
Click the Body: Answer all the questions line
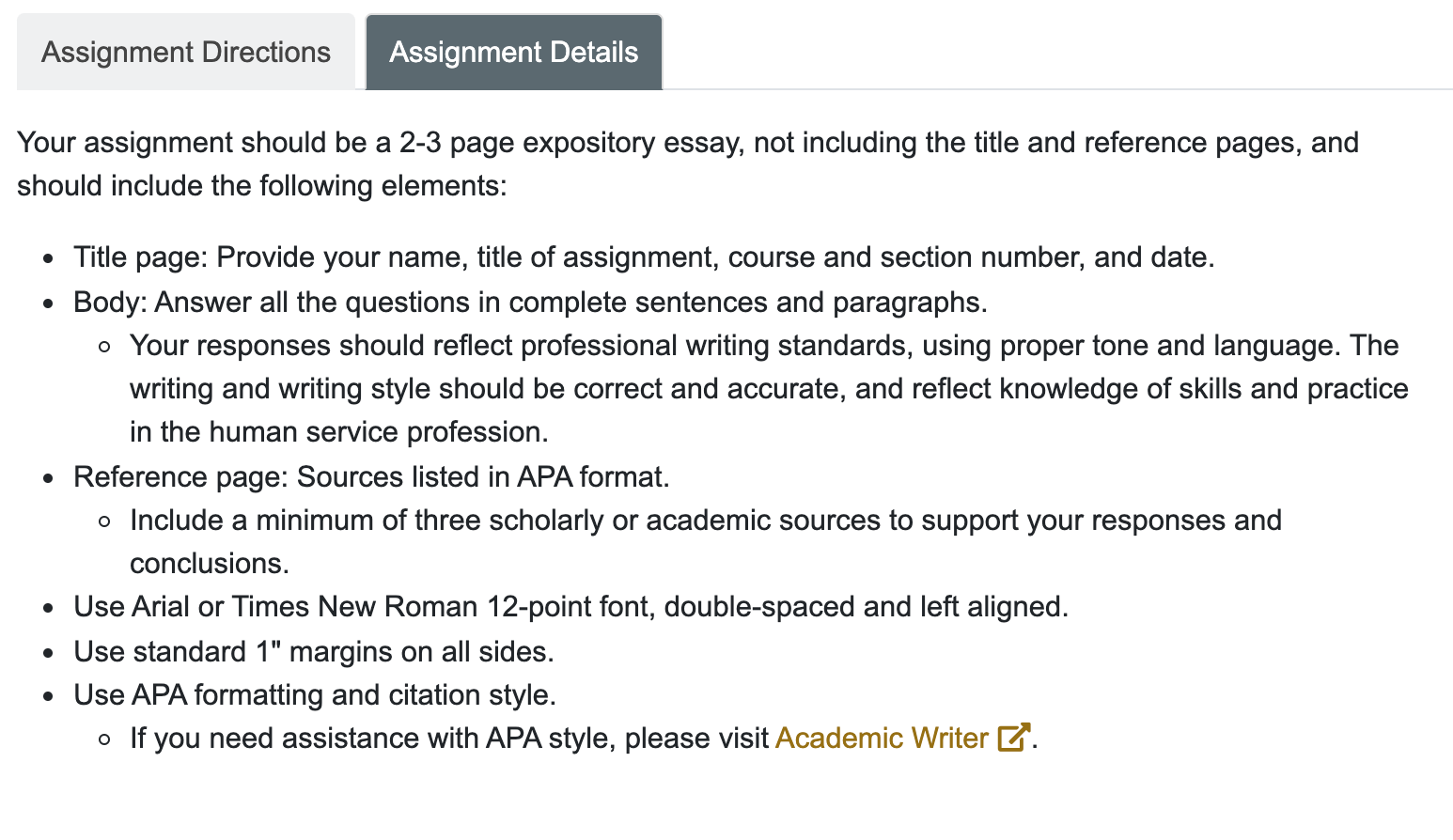(x=531, y=303)
